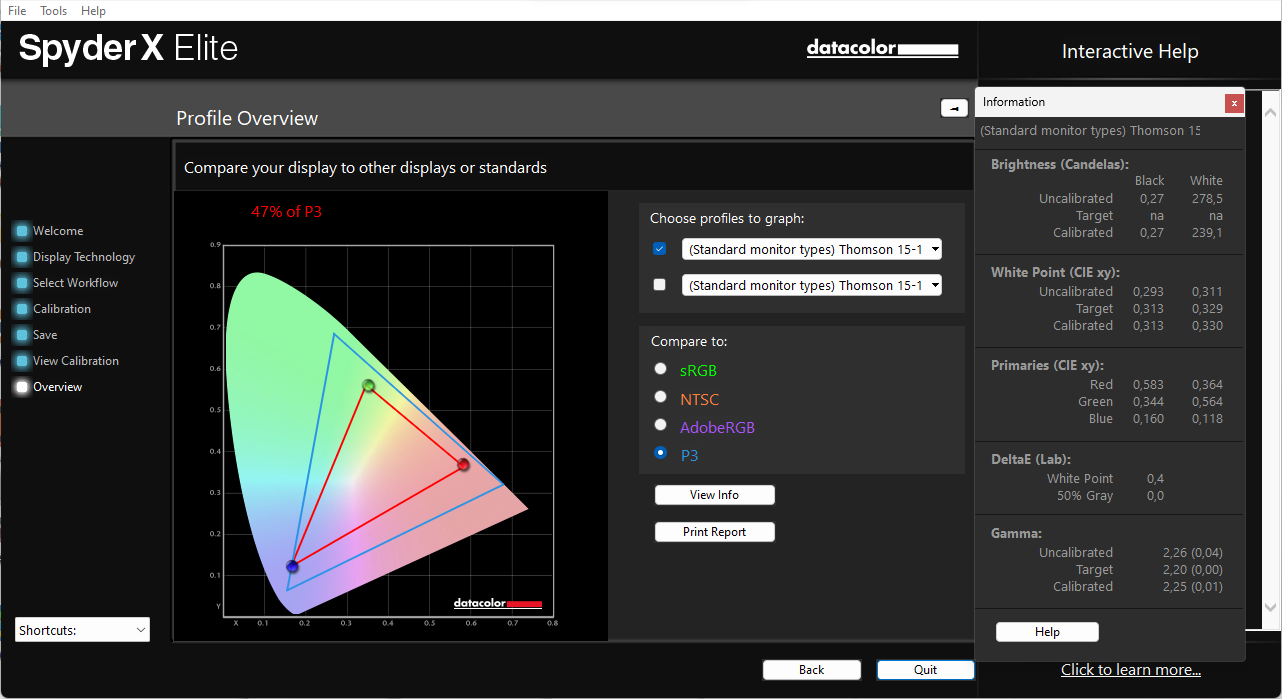
Task: Click the Primaries (CIE xy) heading
Action: (x=1047, y=365)
